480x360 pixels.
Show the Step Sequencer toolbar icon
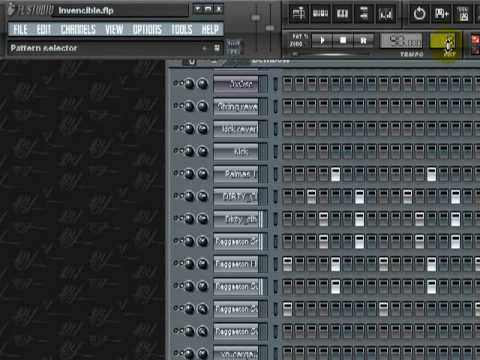coord(320,13)
